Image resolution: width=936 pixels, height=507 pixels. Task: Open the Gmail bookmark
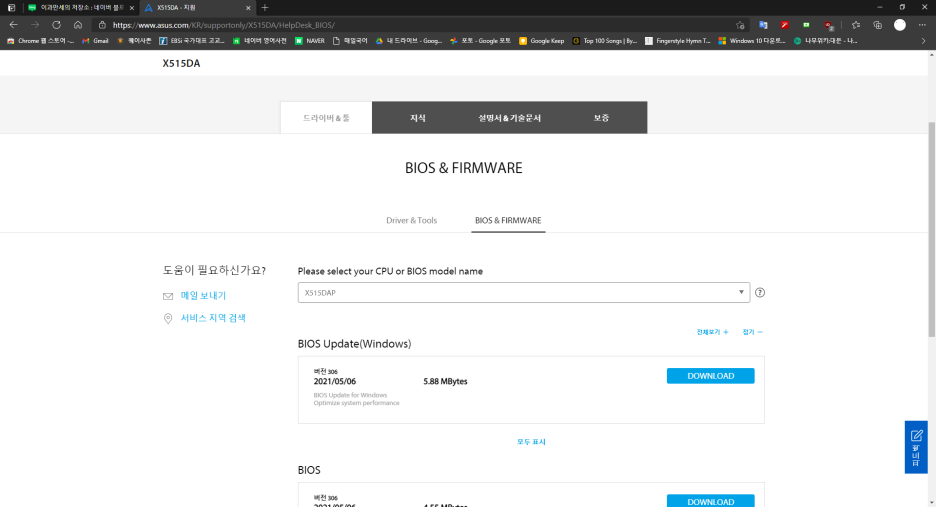[96, 41]
